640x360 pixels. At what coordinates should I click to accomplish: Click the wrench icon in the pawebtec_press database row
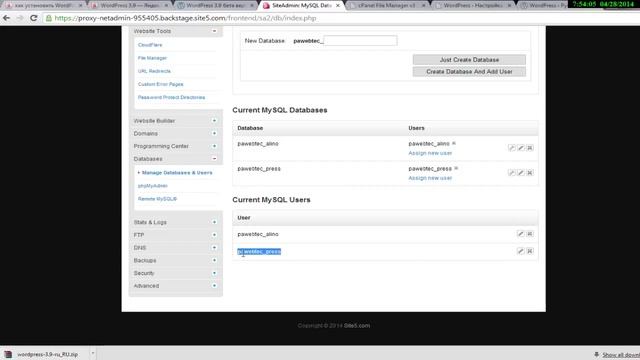(x=511, y=173)
